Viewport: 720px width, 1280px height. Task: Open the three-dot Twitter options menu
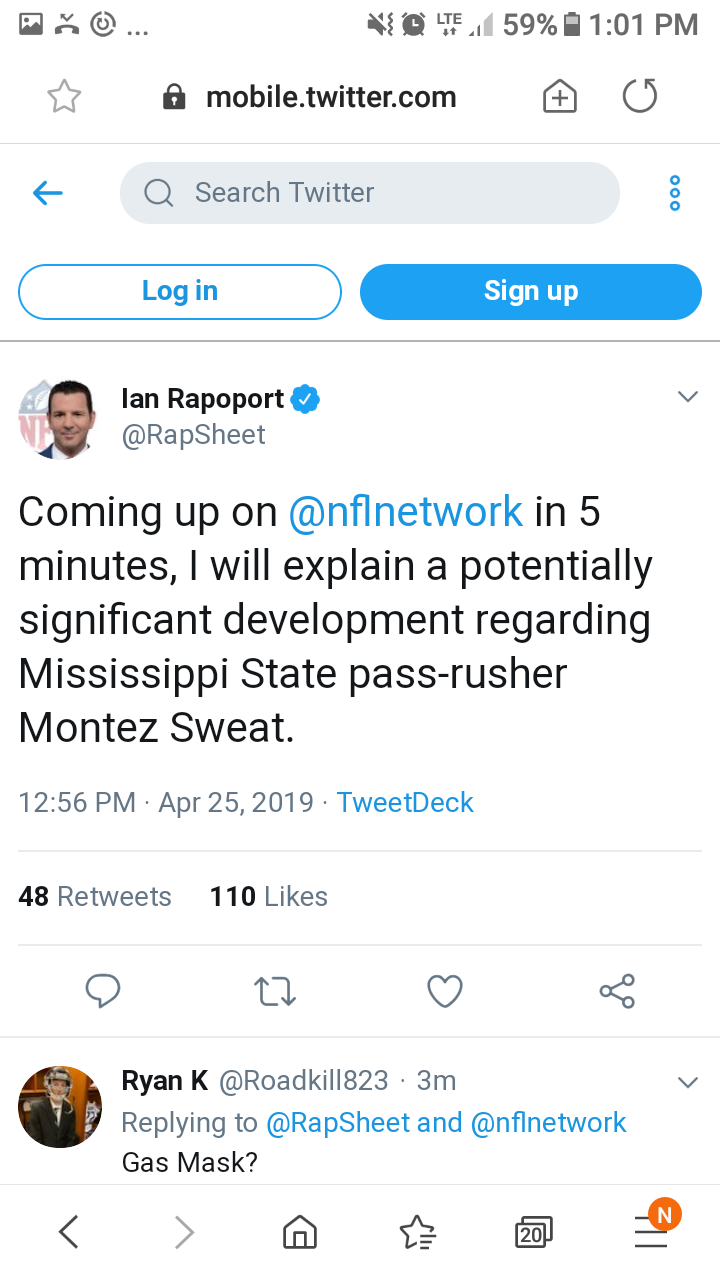pos(675,193)
